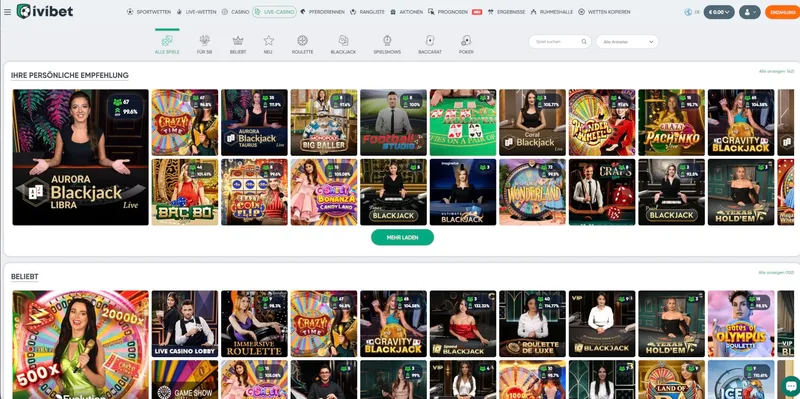
Task: Click the search magnifier icon
Action: pos(584,42)
